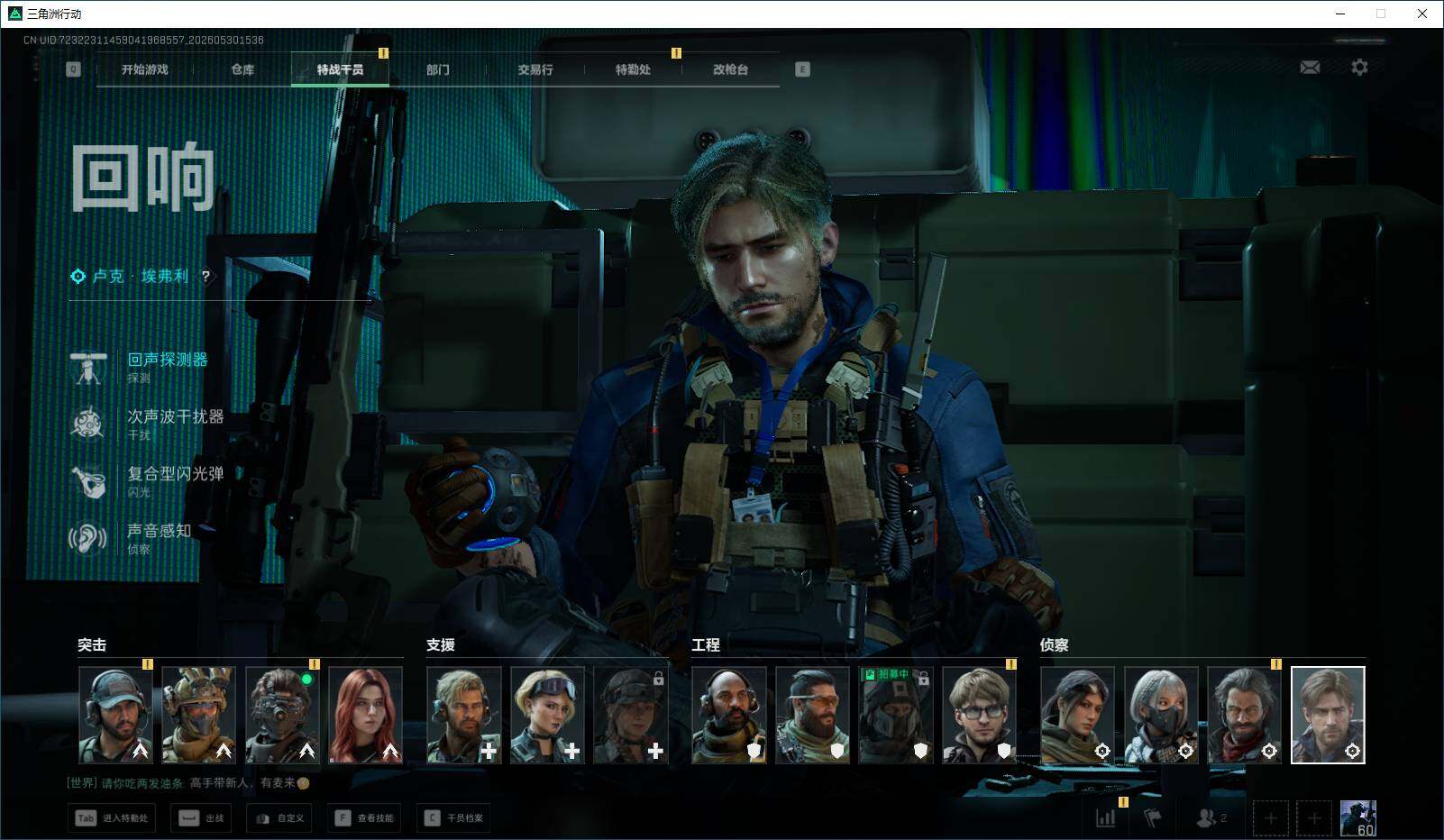Open the 改枪台 tab

tap(730, 69)
